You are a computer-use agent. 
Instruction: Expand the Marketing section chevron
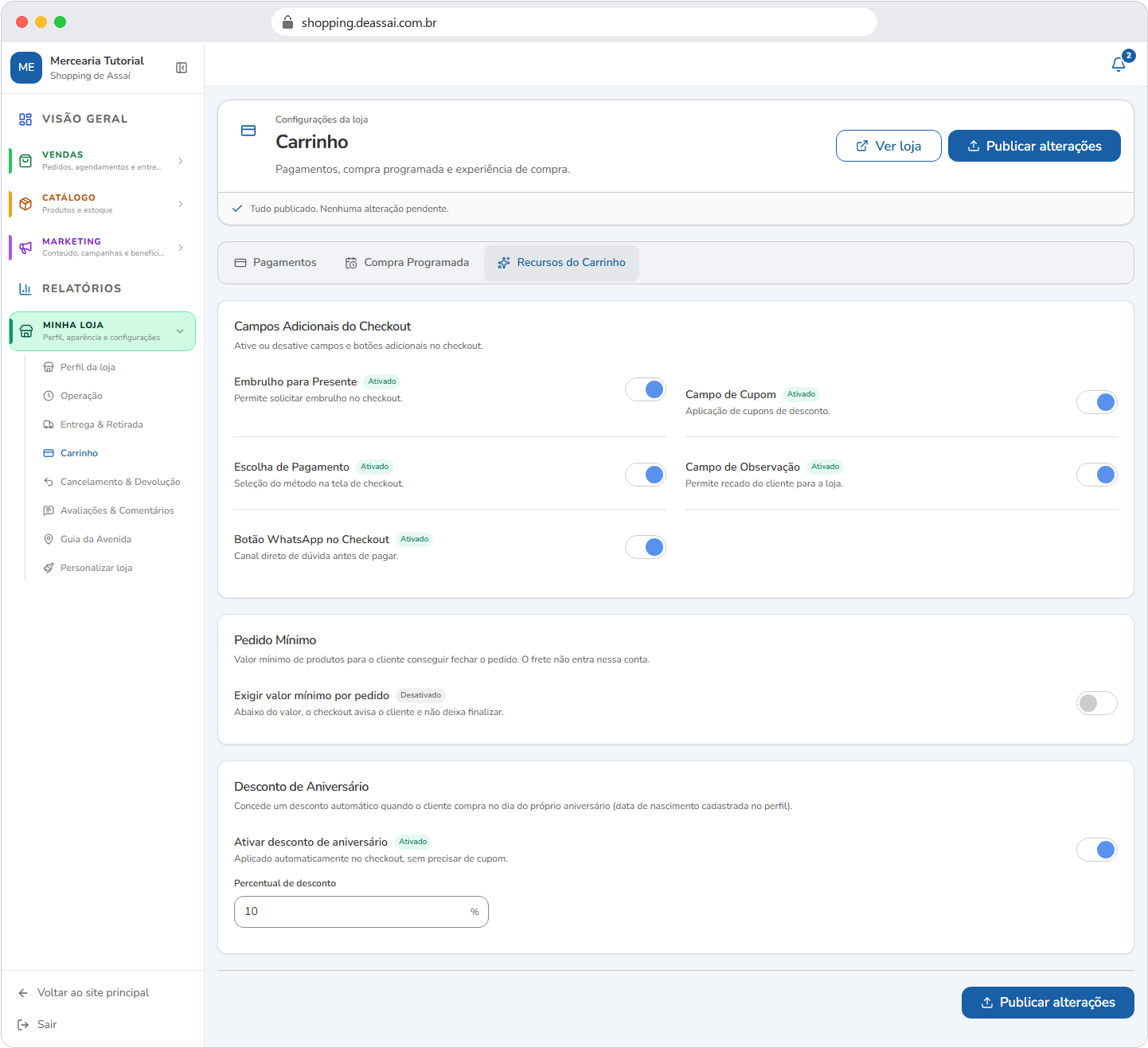[181, 248]
